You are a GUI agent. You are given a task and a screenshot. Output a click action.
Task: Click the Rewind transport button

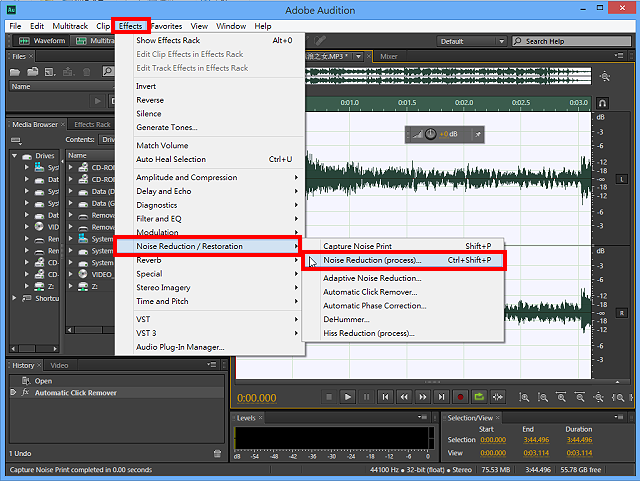point(404,397)
